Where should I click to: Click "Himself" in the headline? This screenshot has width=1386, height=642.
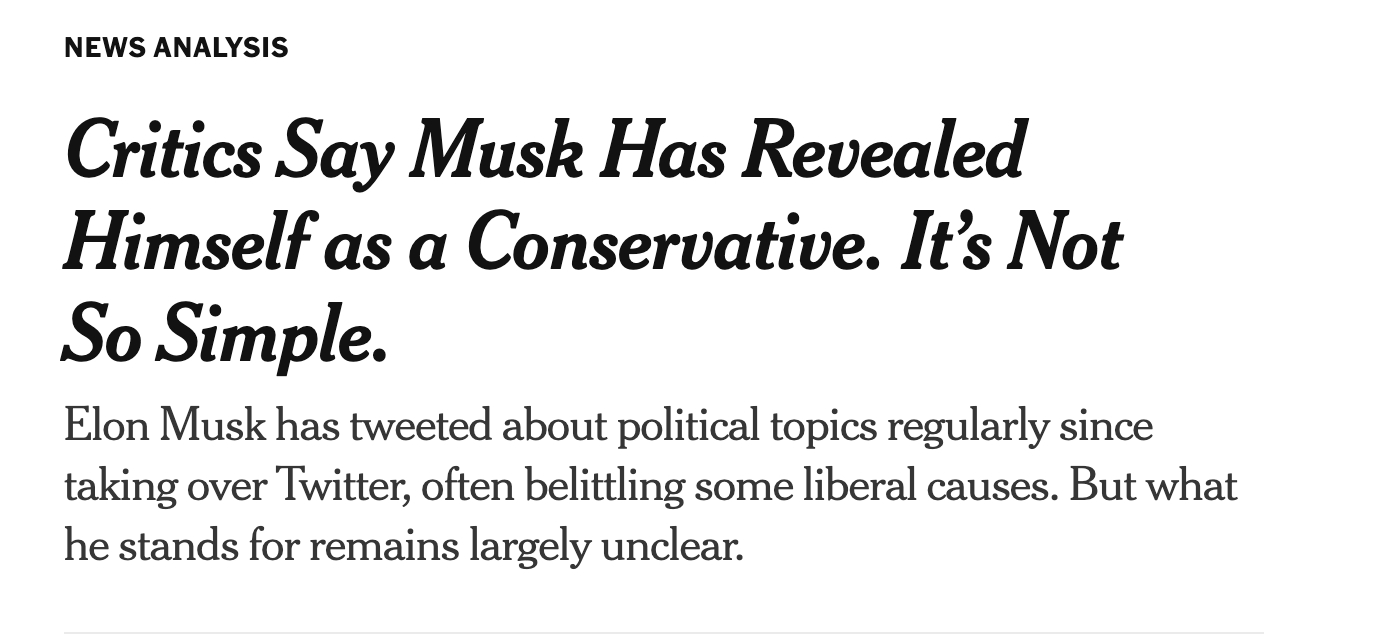click(x=183, y=243)
